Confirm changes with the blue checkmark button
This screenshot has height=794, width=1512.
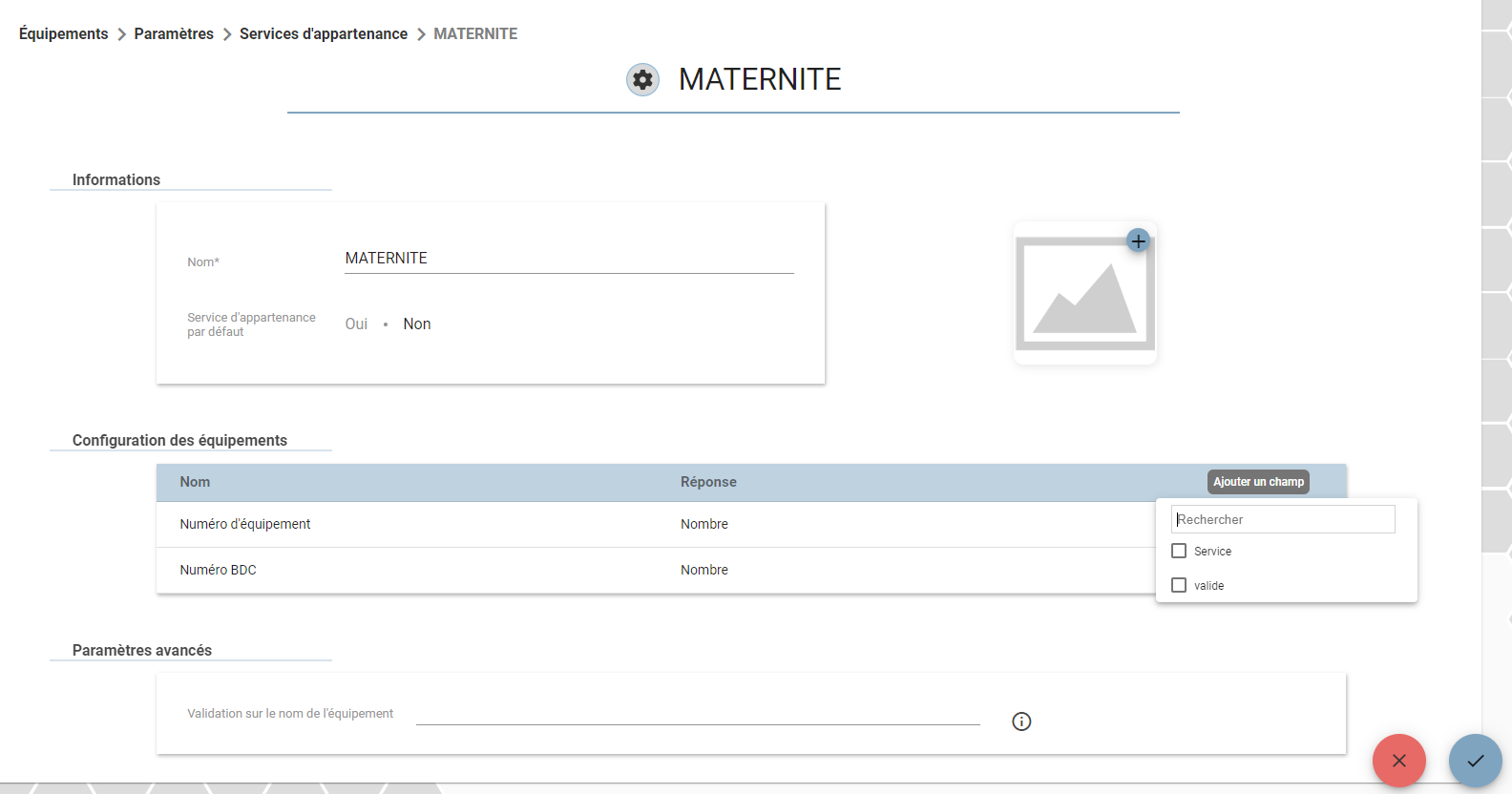[1475, 761]
